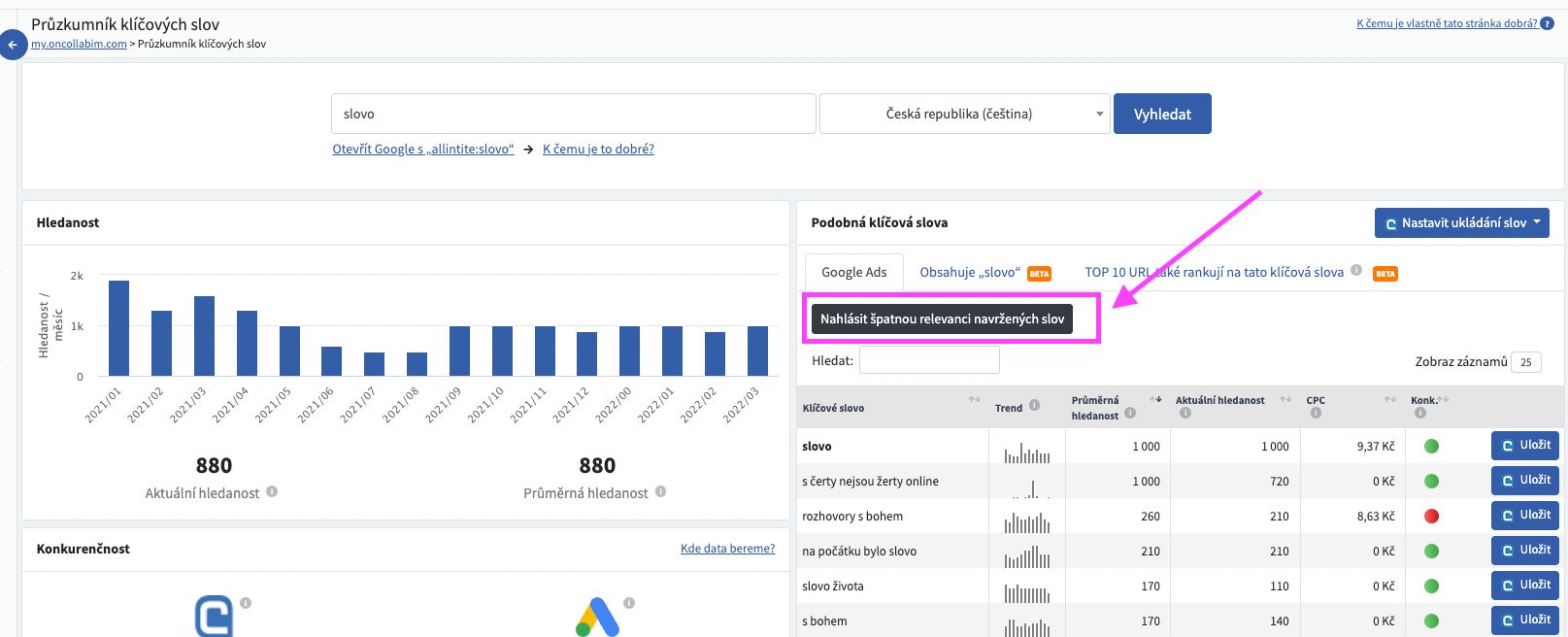Save the keyword slovo with Uložit

pos(1525,446)
